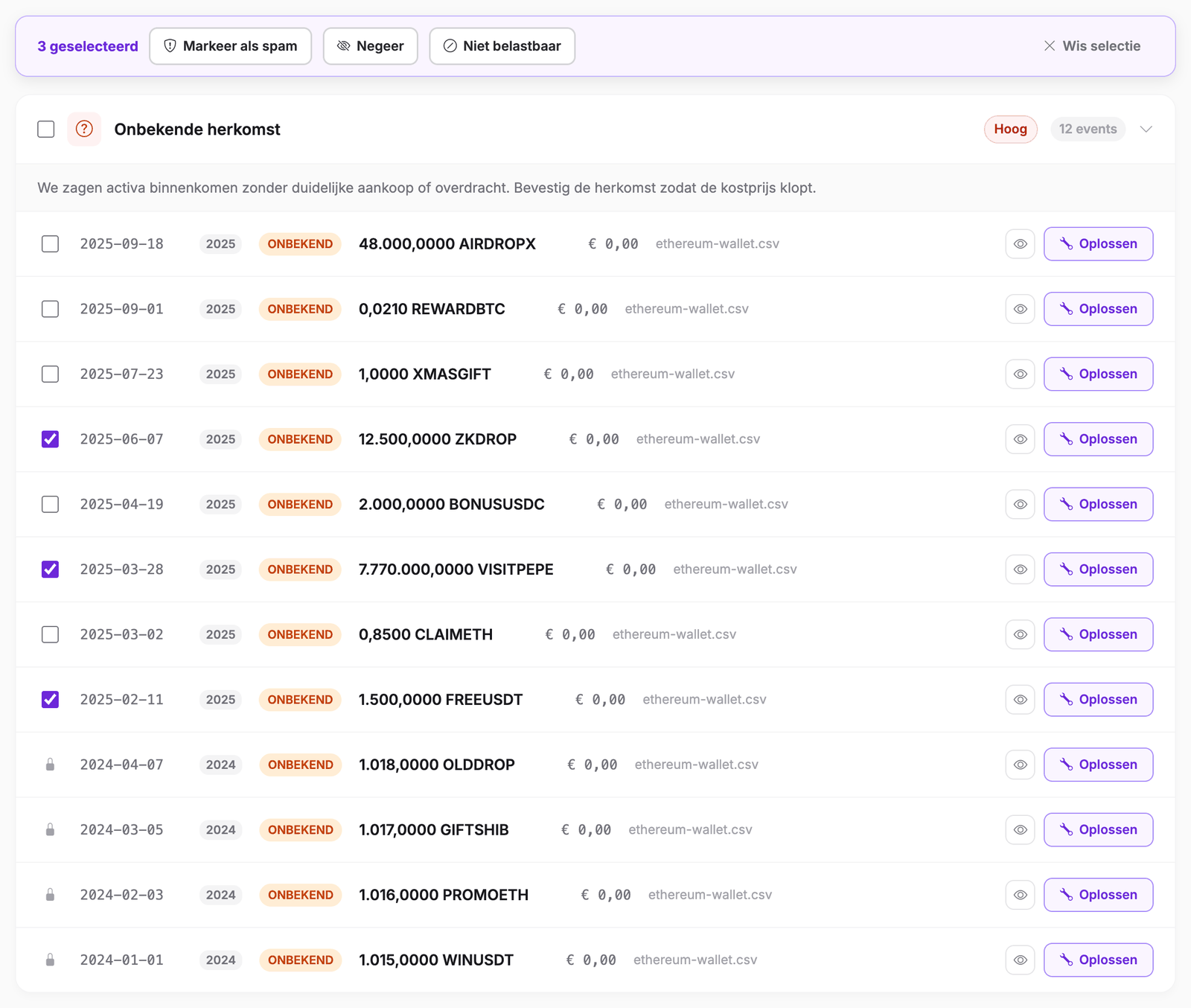The width and height of the screenshot is (1191, 1008).
Task: Click the lock icon on WINUSDT row
Action: click(x=50, y=960)
